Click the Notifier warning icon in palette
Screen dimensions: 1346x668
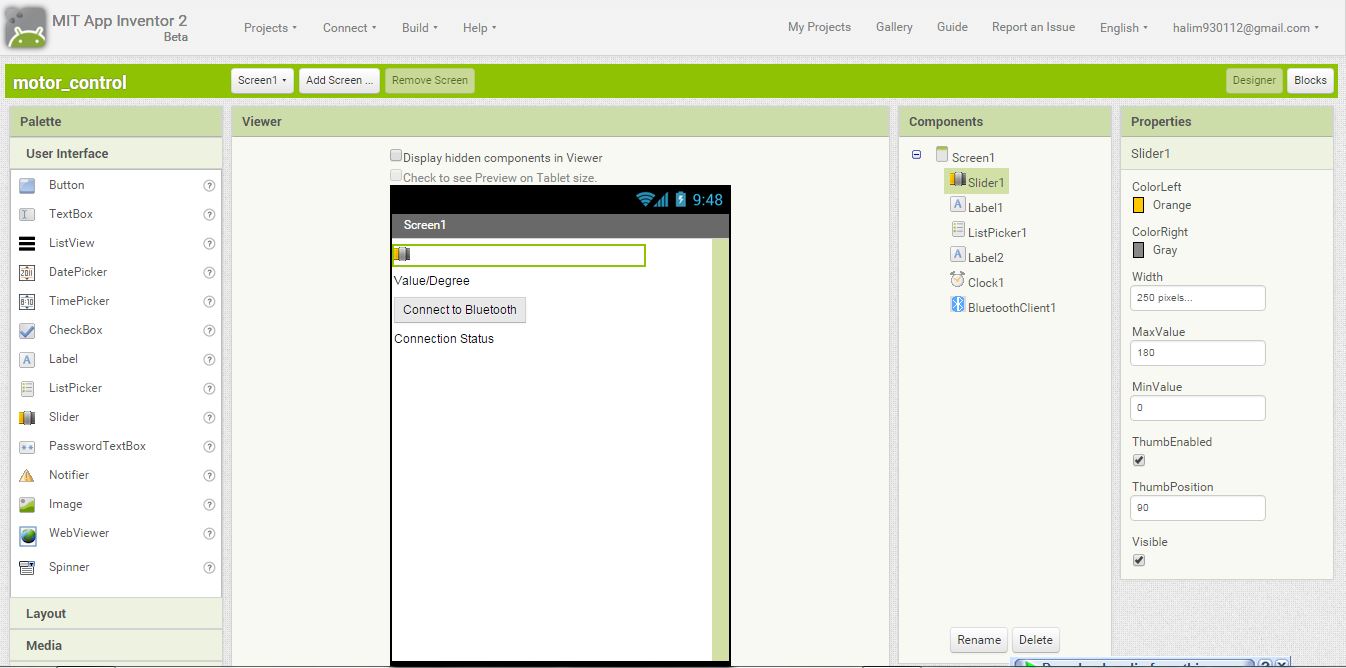[x=28, y=475]
